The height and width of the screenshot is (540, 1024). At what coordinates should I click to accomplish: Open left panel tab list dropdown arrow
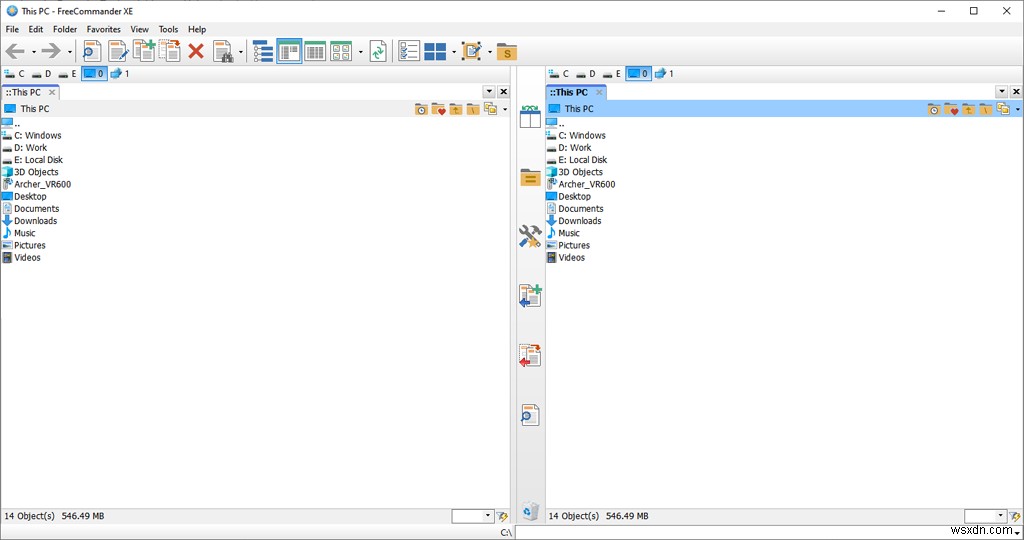click(x=489, y=91)
